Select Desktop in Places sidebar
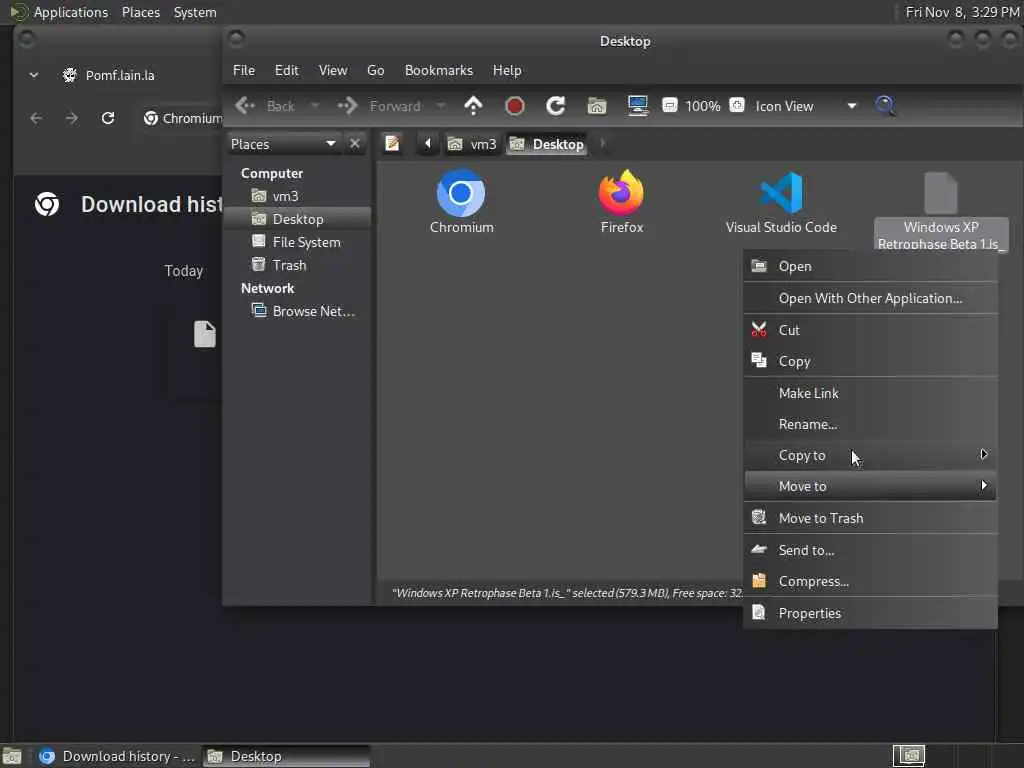The height and width of the screenshot is (768, 1024). pyautogui.click(x=297, y=219)
